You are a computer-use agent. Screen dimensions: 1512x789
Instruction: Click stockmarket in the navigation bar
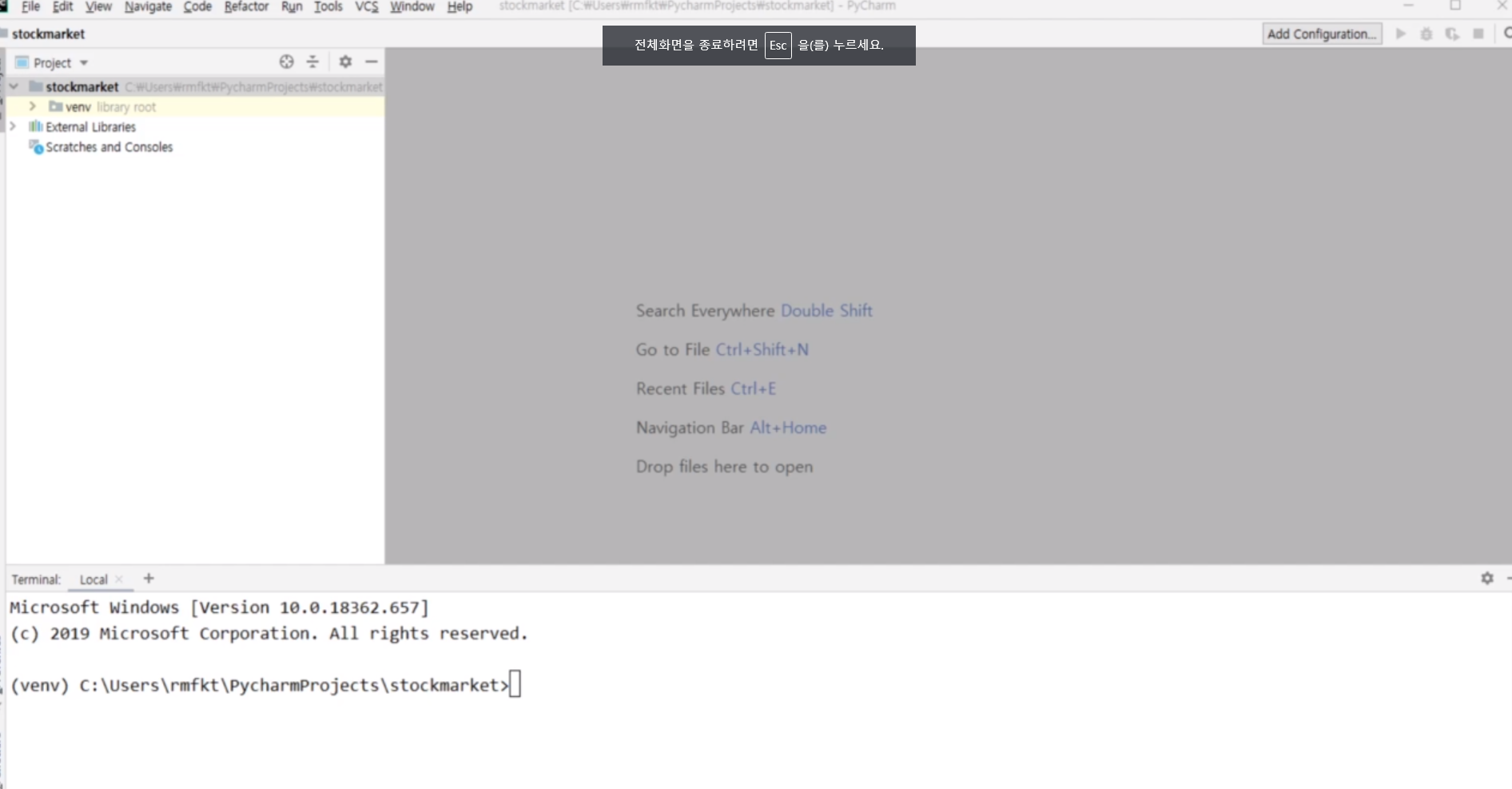48,34
